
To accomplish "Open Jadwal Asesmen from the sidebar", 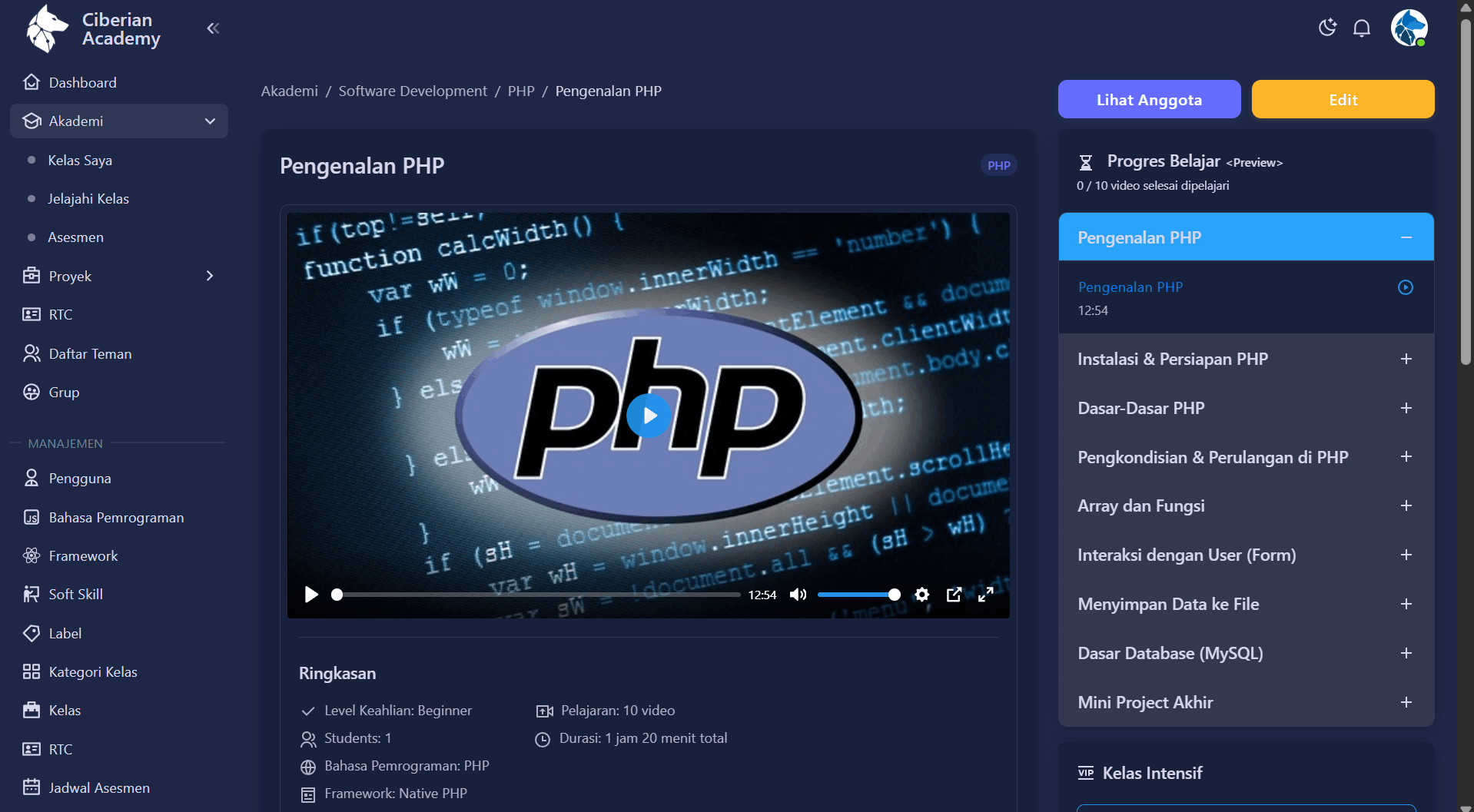I will click(98, 787).
